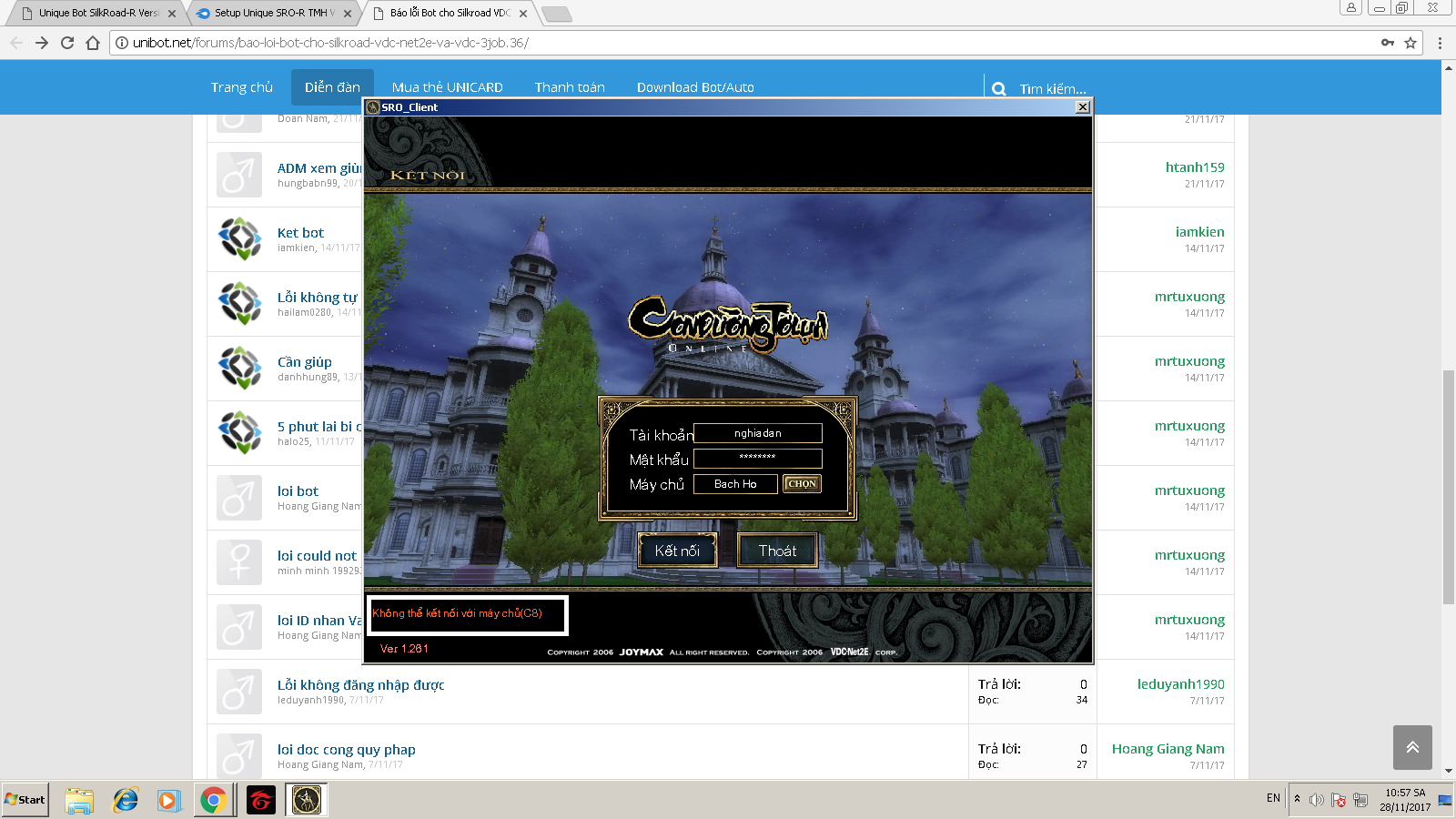This screenshot has height=819, width=1456.
Task: Open Mua thẻ UNICARD page
Action: (448, 87)
